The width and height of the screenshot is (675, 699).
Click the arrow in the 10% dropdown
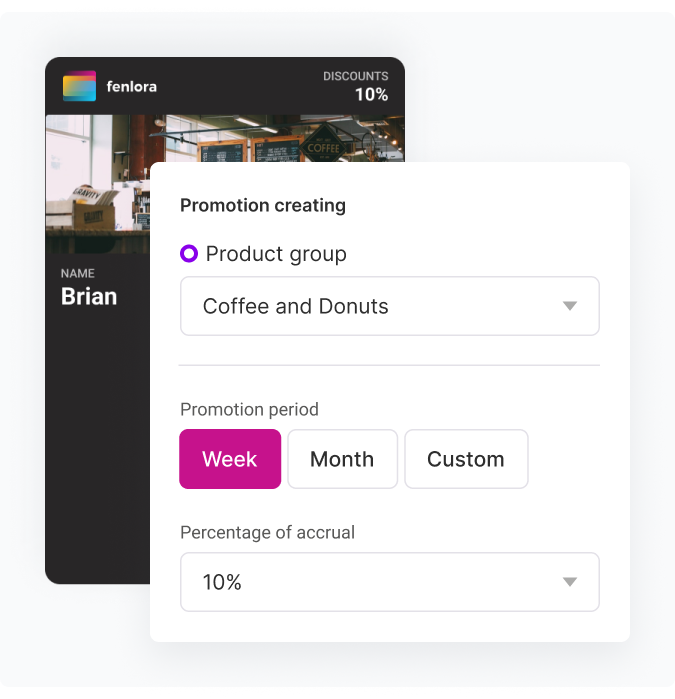click(570, 582)
